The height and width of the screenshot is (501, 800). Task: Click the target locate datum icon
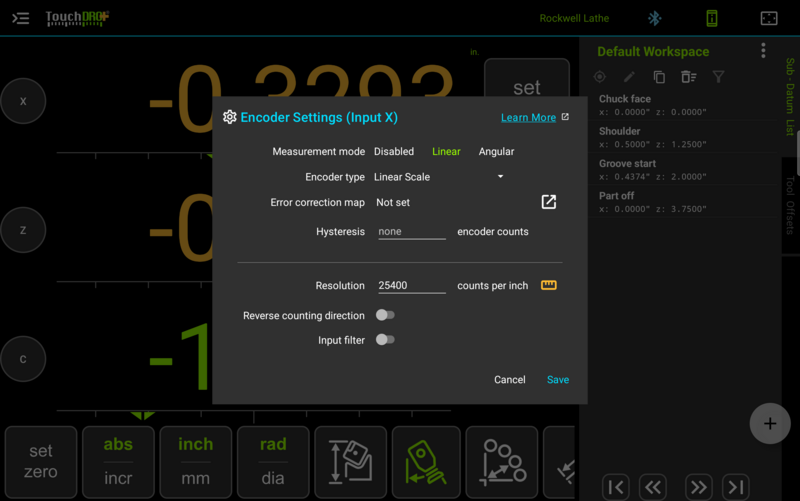[x=600, y=77]
